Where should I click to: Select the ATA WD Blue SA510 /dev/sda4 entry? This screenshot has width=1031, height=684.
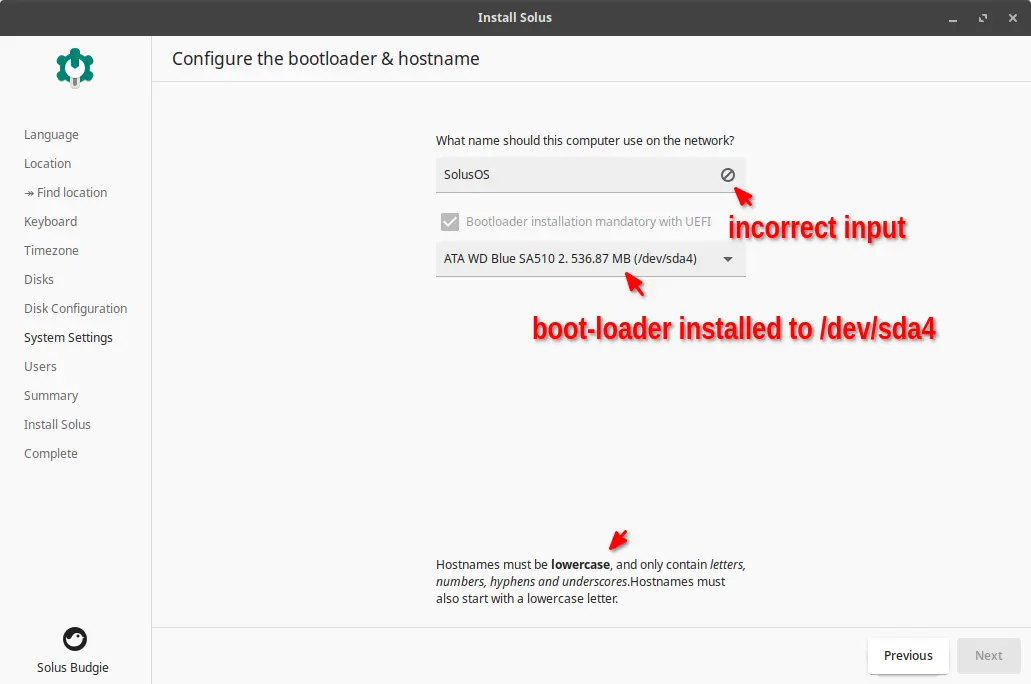(590, 259)
